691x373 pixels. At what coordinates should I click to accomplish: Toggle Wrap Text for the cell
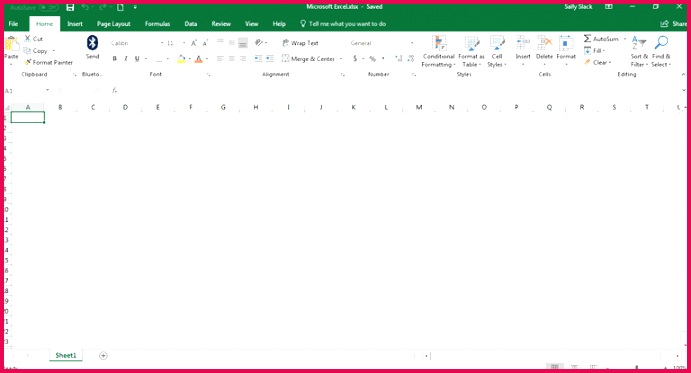(300, 43)
